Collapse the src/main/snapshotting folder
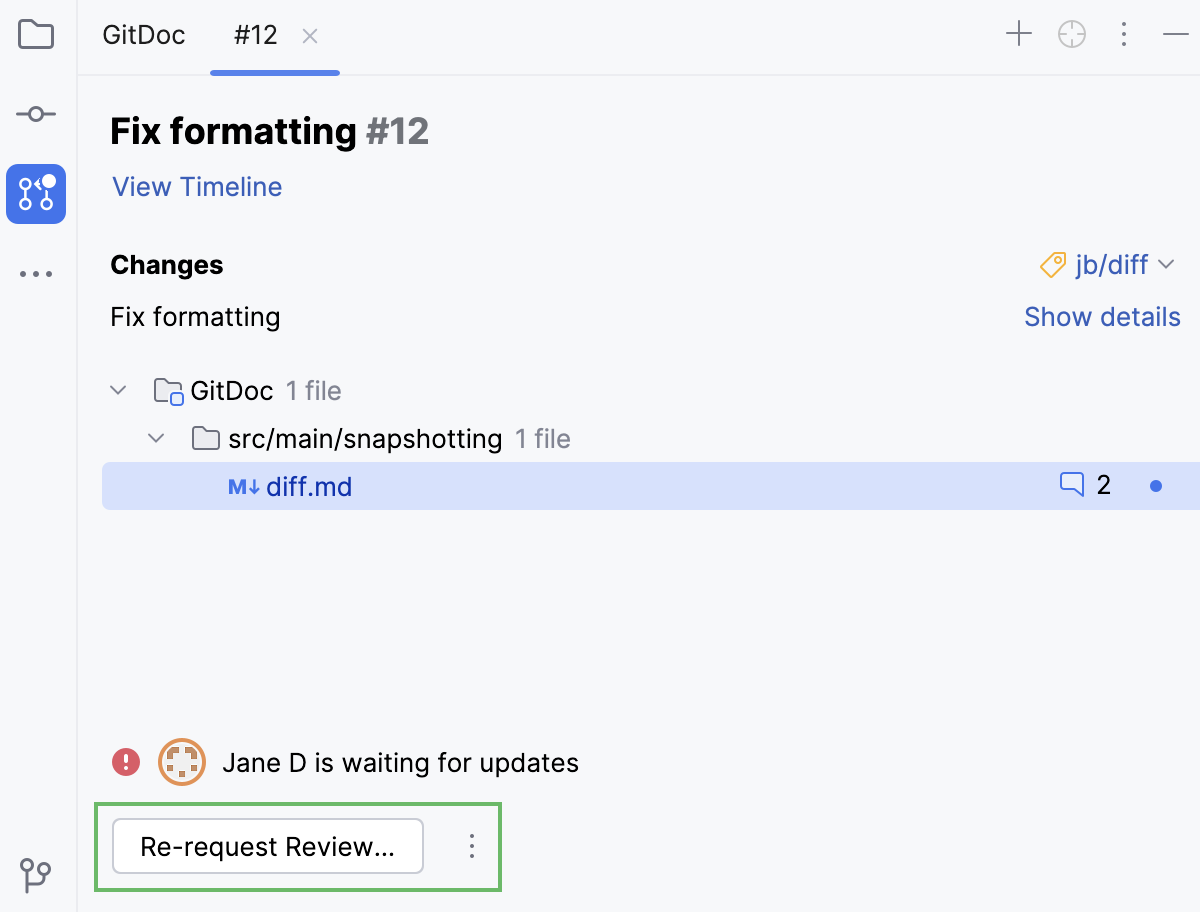 click(x=156, y=438)
